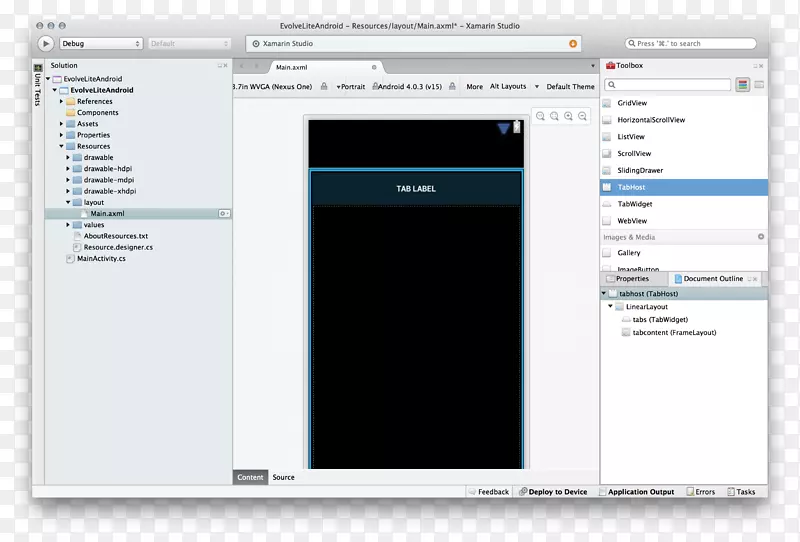Select ListView in Toolbox
Image resolution: width=800 pixels, height=542 pixels.
pos(684,137)
